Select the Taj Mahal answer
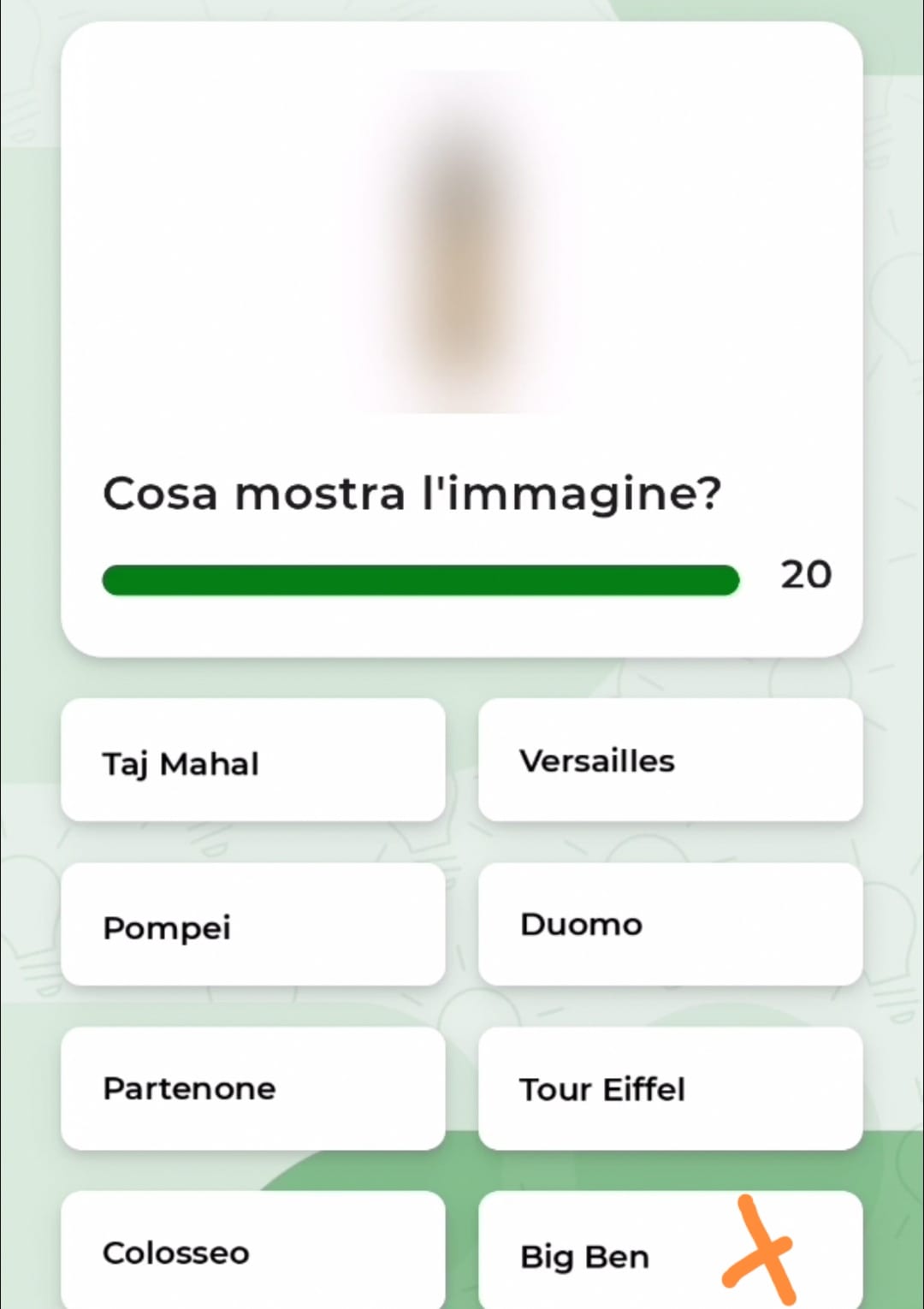Screen dimensions: 924x1309 (x=253, y=761)
